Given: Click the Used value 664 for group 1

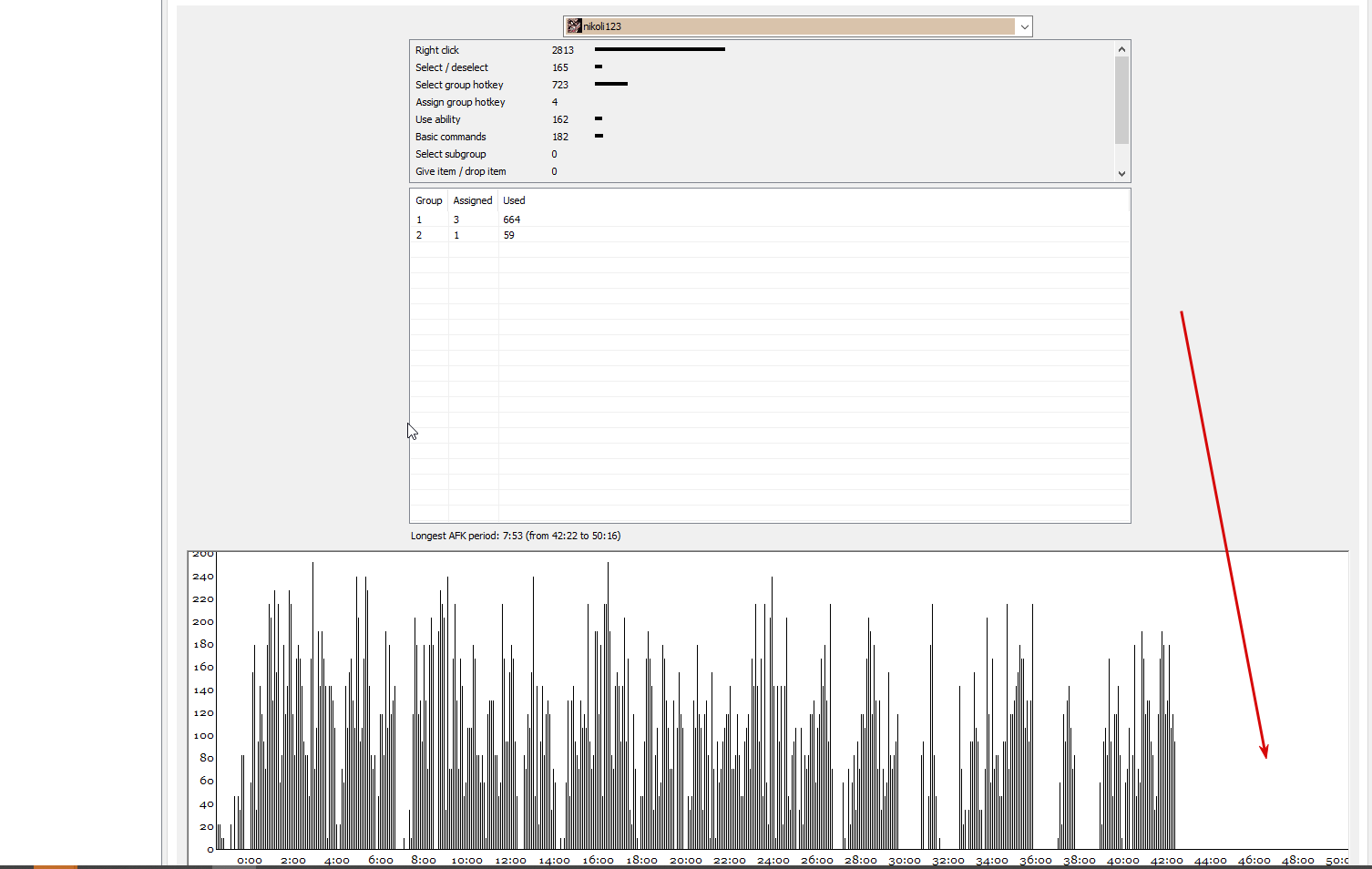Looking at the screenshot, I should click(x=512, y=220).
